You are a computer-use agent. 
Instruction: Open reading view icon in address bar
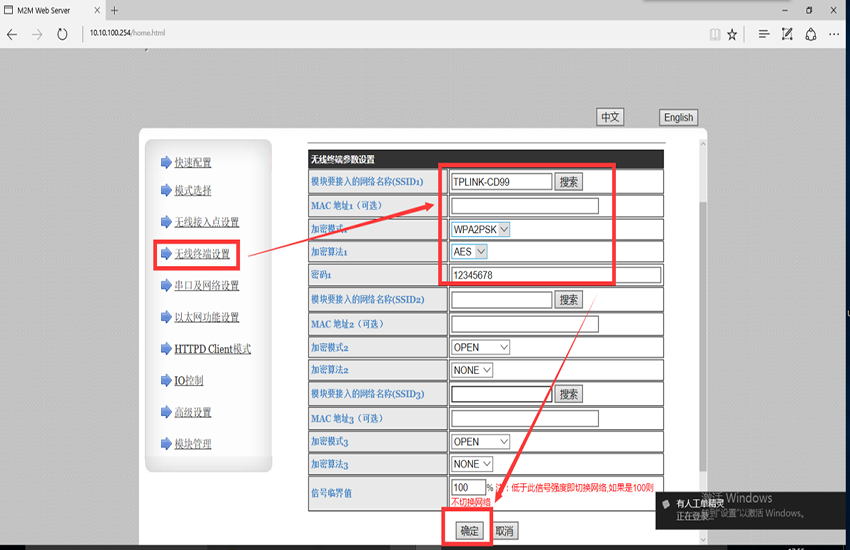(x=714, y=34)
